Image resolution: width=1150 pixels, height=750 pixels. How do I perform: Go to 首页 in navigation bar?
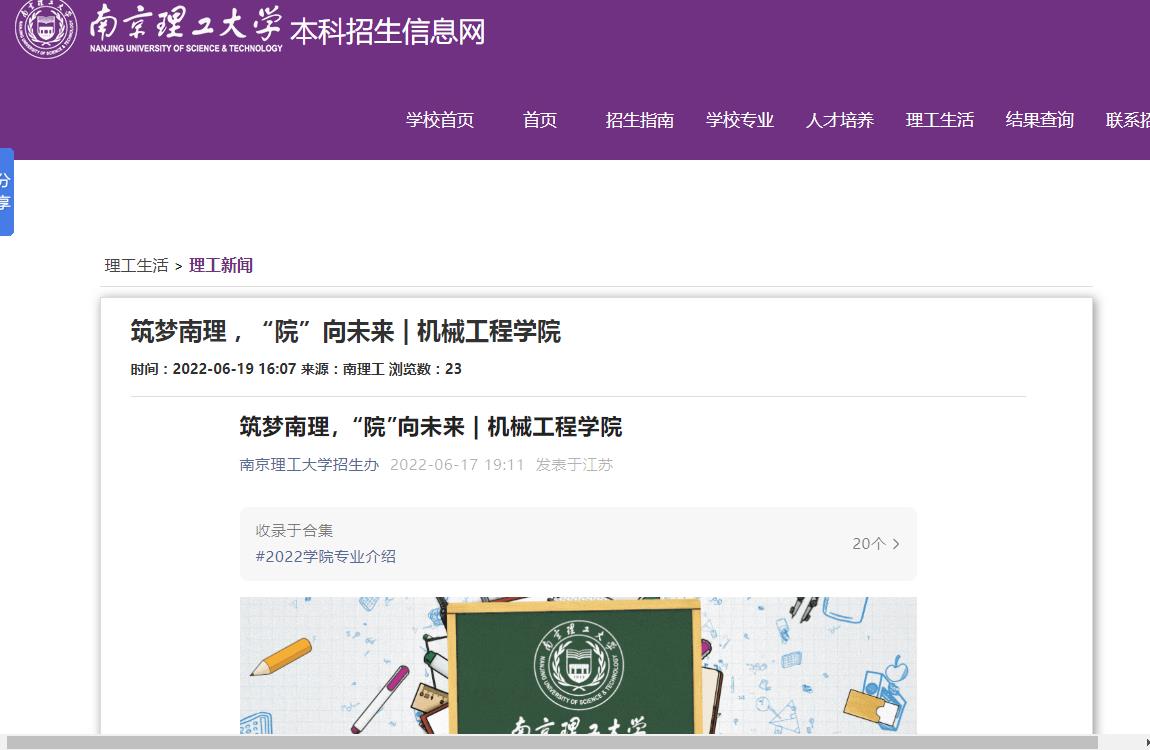540,120
